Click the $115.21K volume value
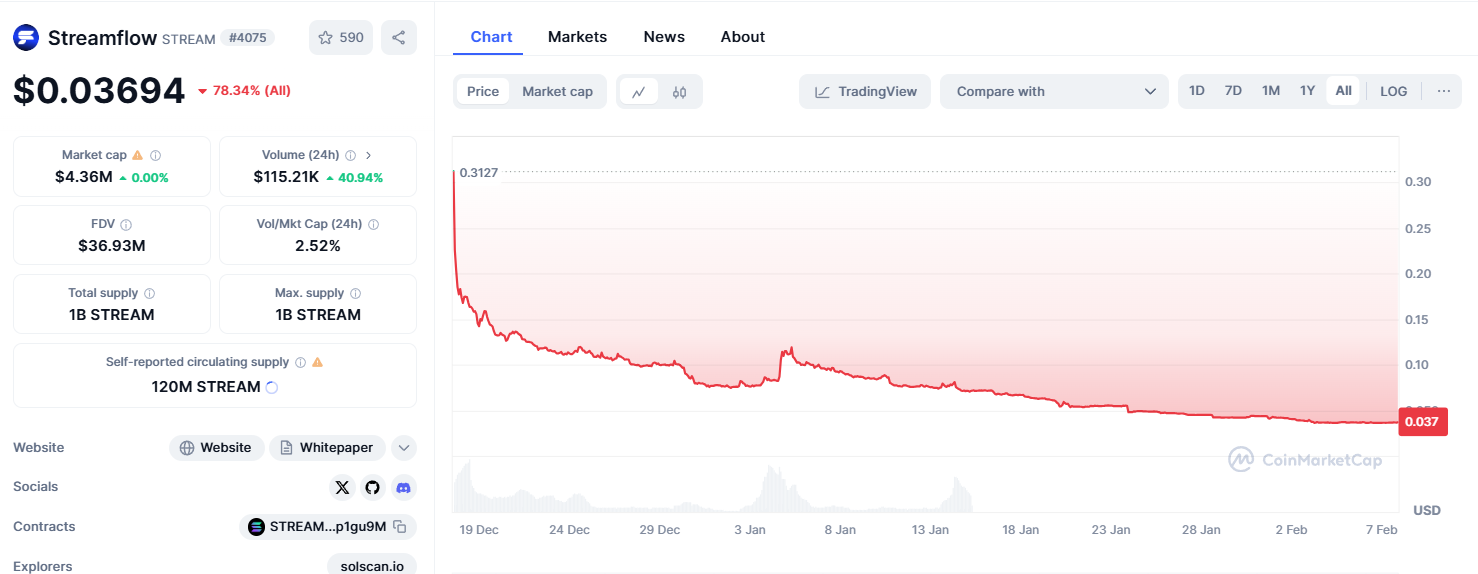Screen dimensions: 1478x574 pos(286,177)
